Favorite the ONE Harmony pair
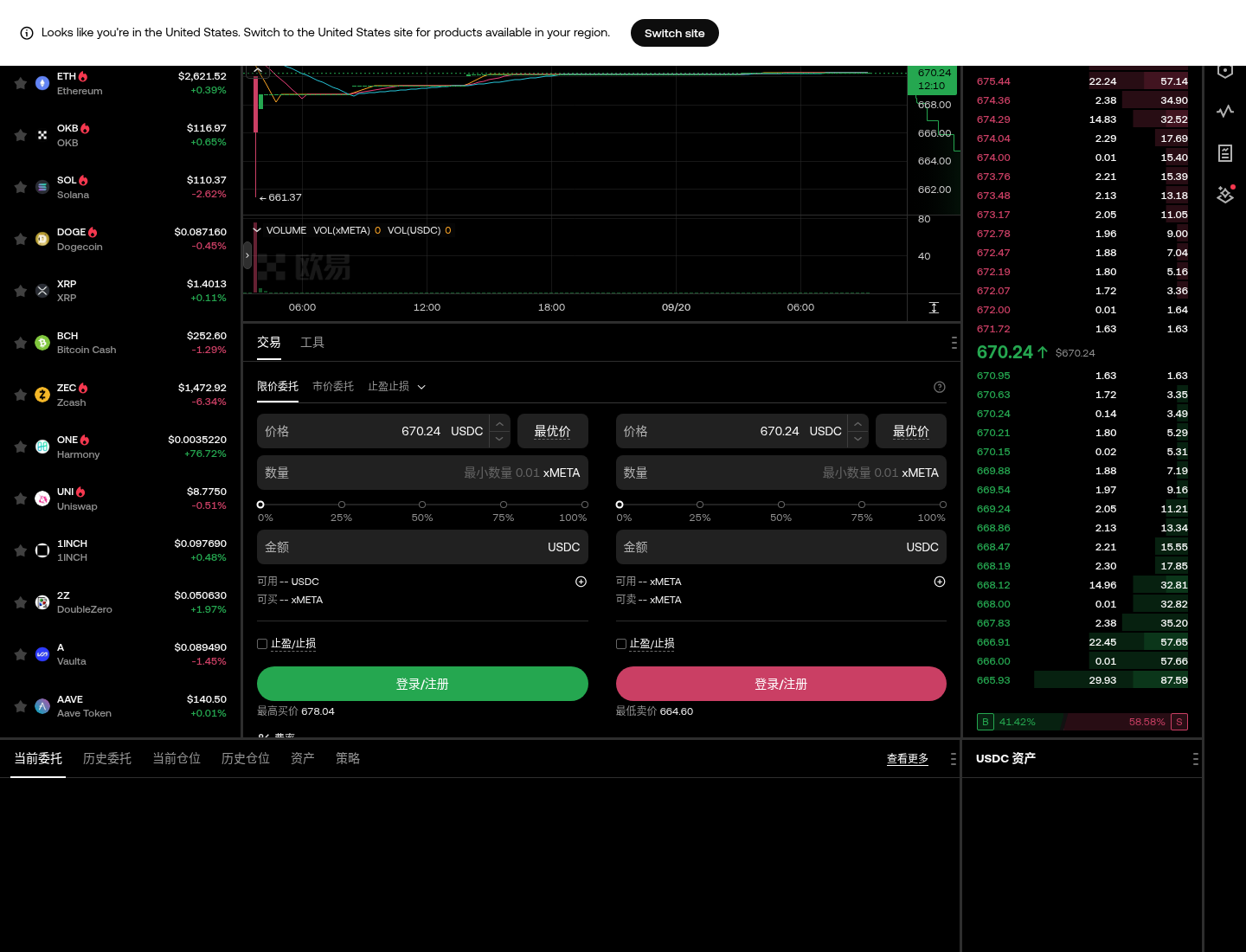 (21, 447)
